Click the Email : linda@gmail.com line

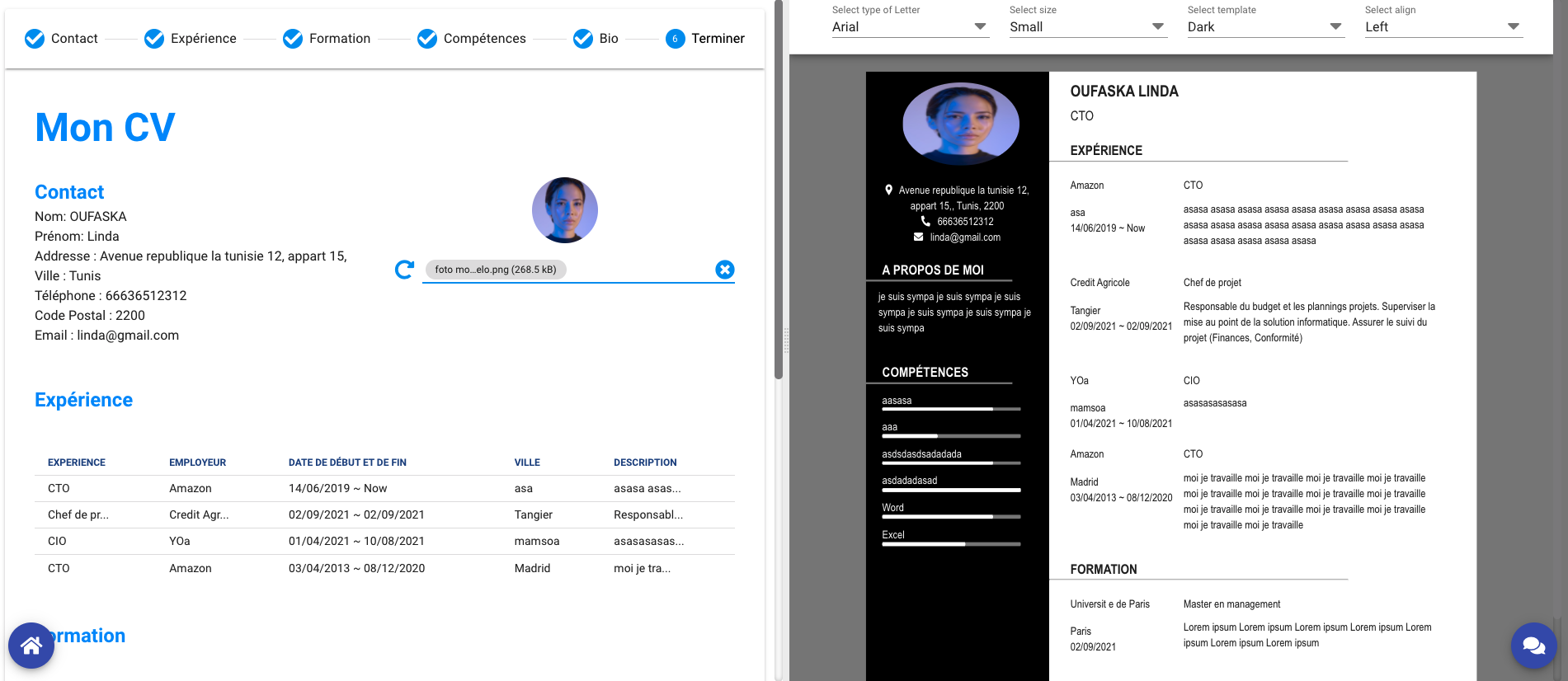click(106, 335)
